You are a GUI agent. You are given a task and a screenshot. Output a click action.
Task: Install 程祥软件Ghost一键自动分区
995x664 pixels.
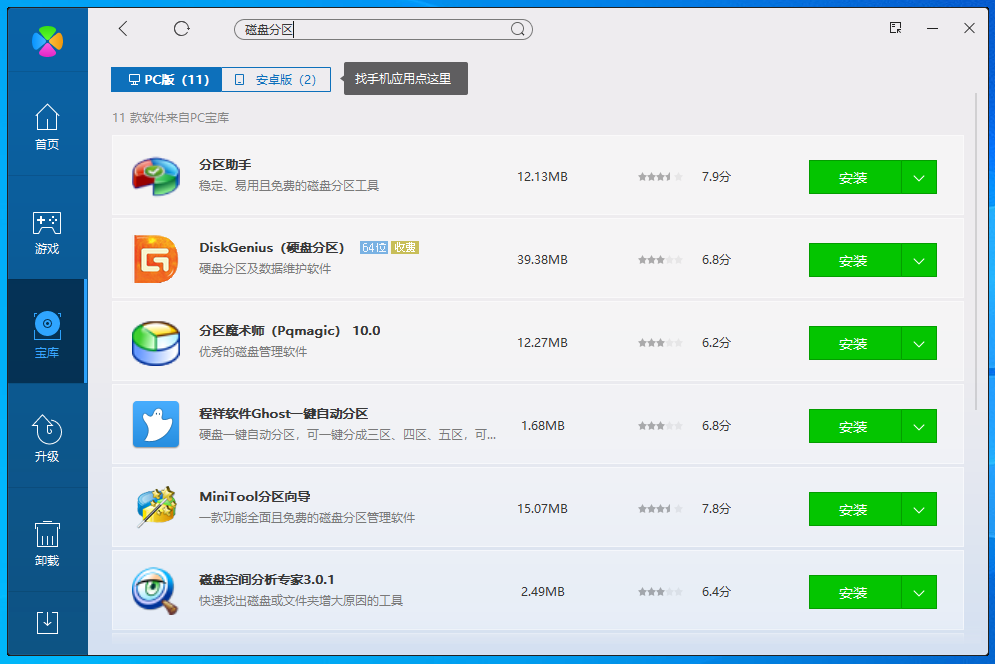point(855,426)
